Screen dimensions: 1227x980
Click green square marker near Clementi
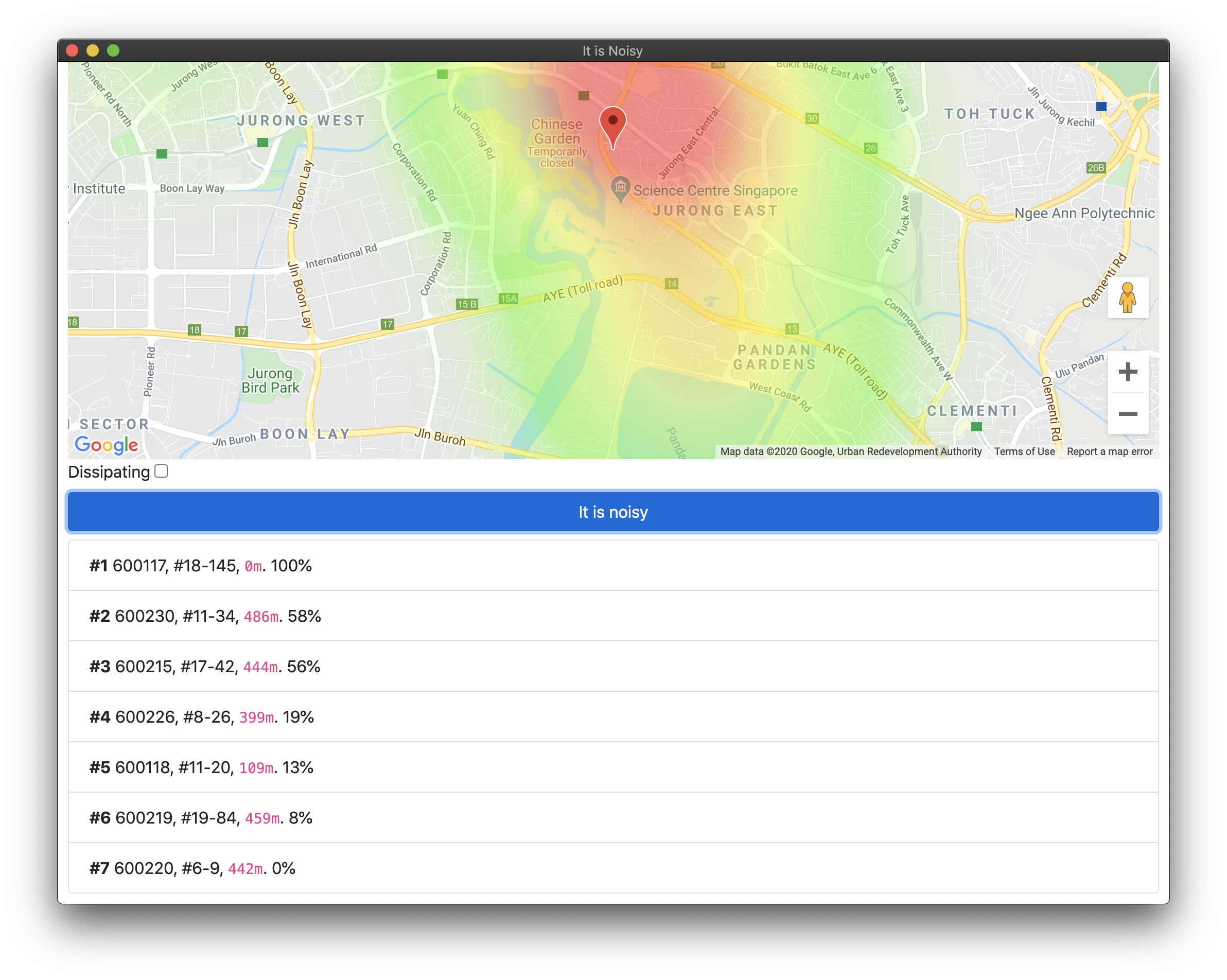(x=976, y=426)
